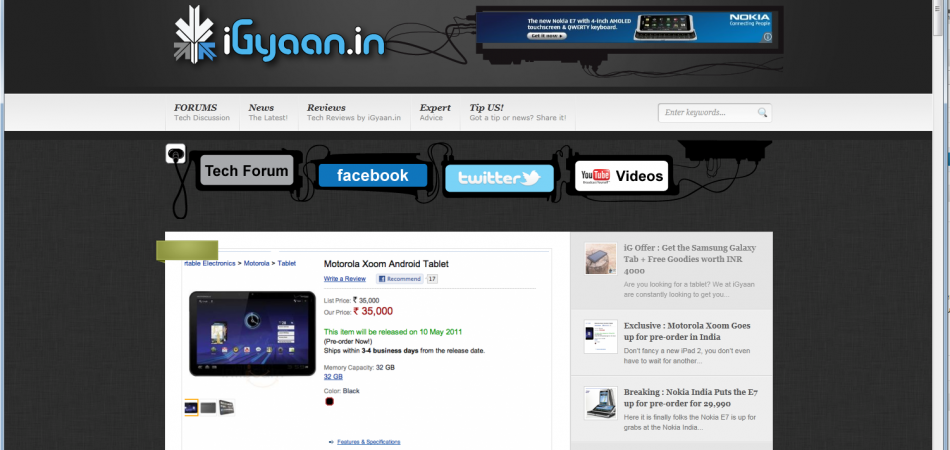Open the twitter button
The width and height of the screenshot is (950, 450).
[x=498, y=178]
